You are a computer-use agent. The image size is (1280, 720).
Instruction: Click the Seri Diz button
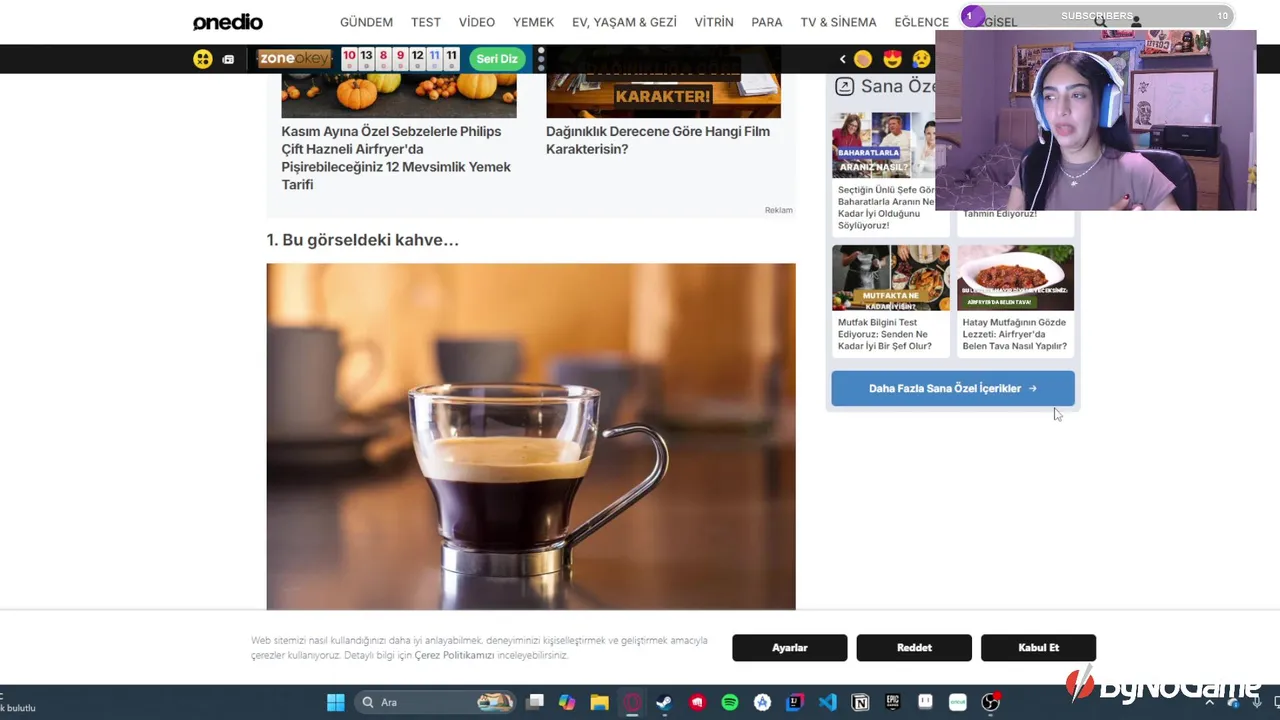click(x=497, y=59)
